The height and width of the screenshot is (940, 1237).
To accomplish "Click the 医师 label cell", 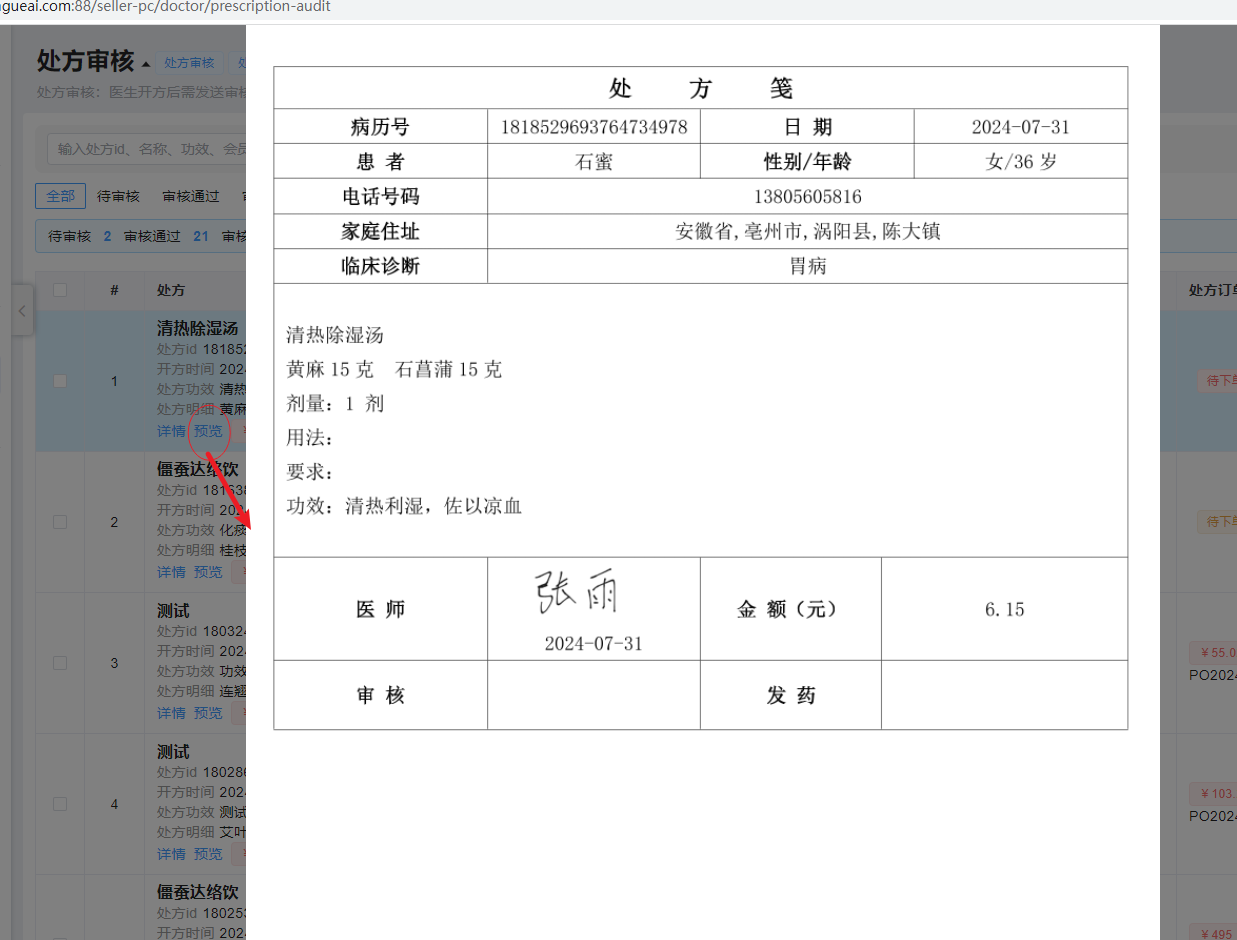I will (381, 609).
